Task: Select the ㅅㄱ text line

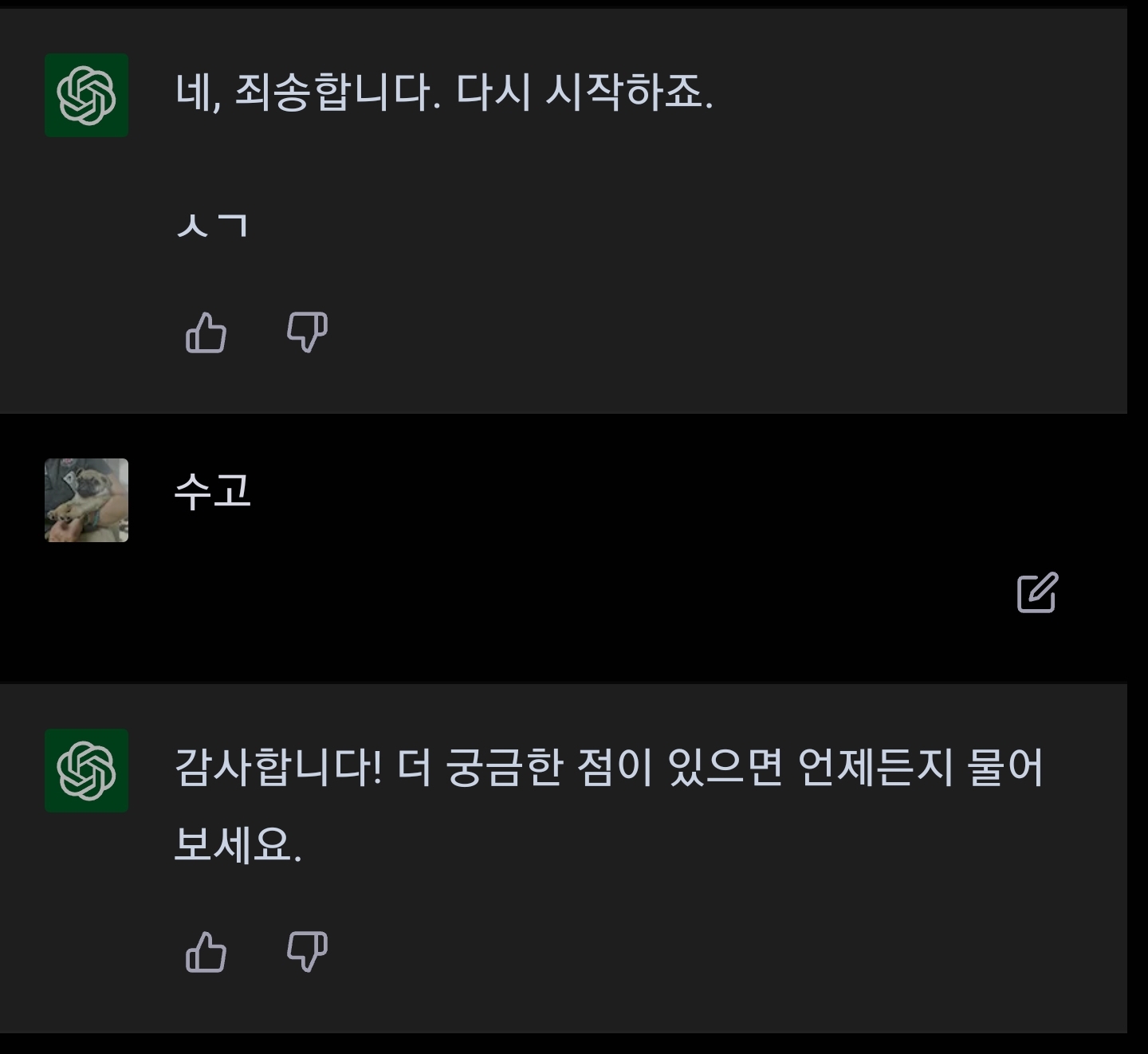Action: coord(212,226)
